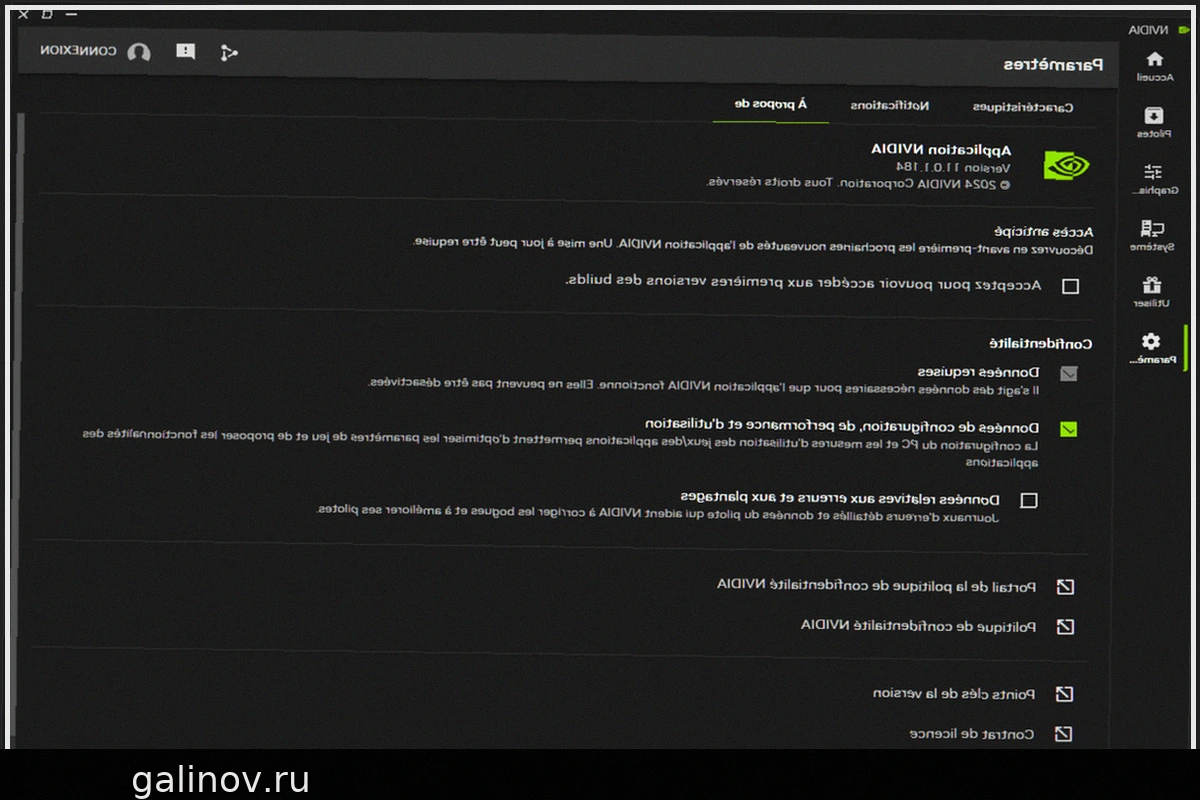
Task: Click external-link icon beside Contrat de licence
Action: (x=1065, y=734)
